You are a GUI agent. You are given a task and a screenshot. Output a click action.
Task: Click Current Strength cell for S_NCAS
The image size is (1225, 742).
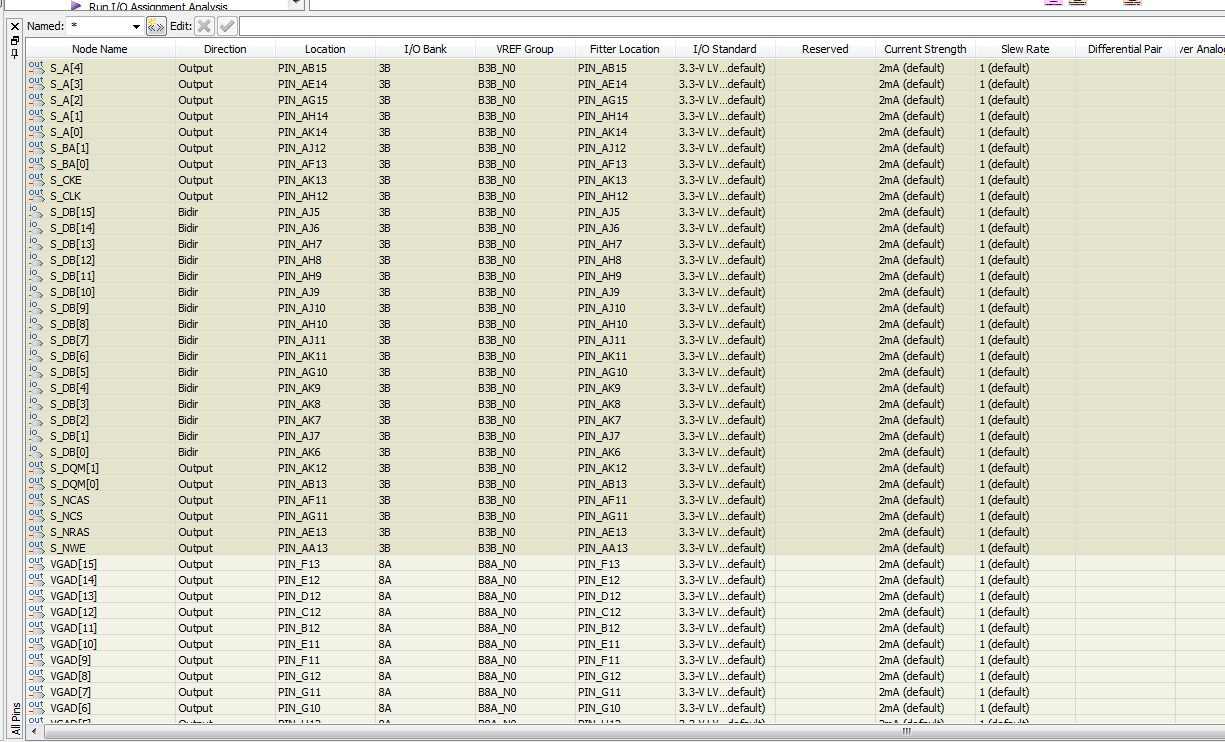click(x=911, y=500)
